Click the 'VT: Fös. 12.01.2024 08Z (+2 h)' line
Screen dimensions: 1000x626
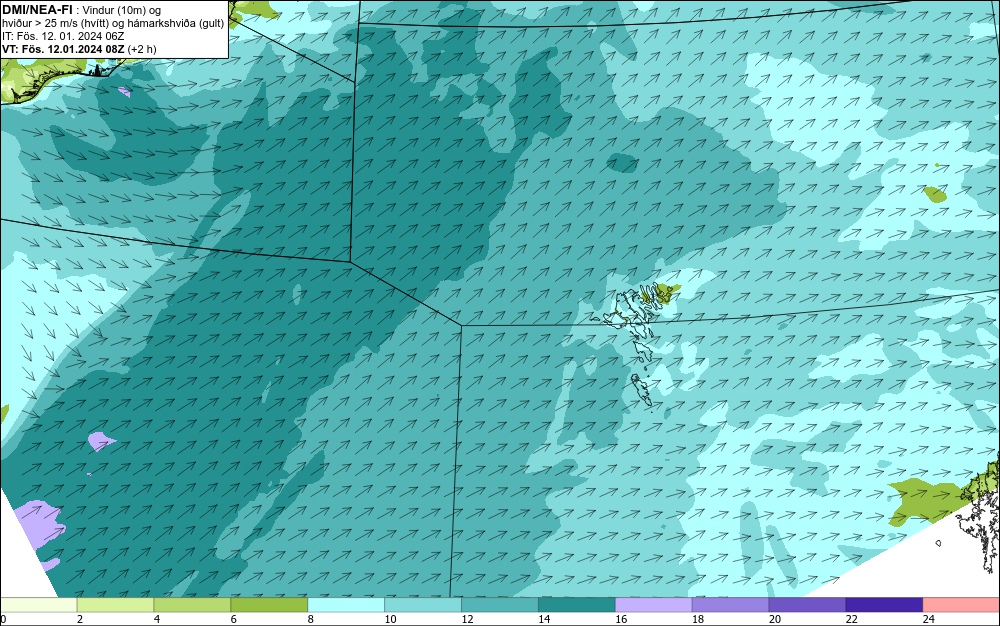coord(79,49)
